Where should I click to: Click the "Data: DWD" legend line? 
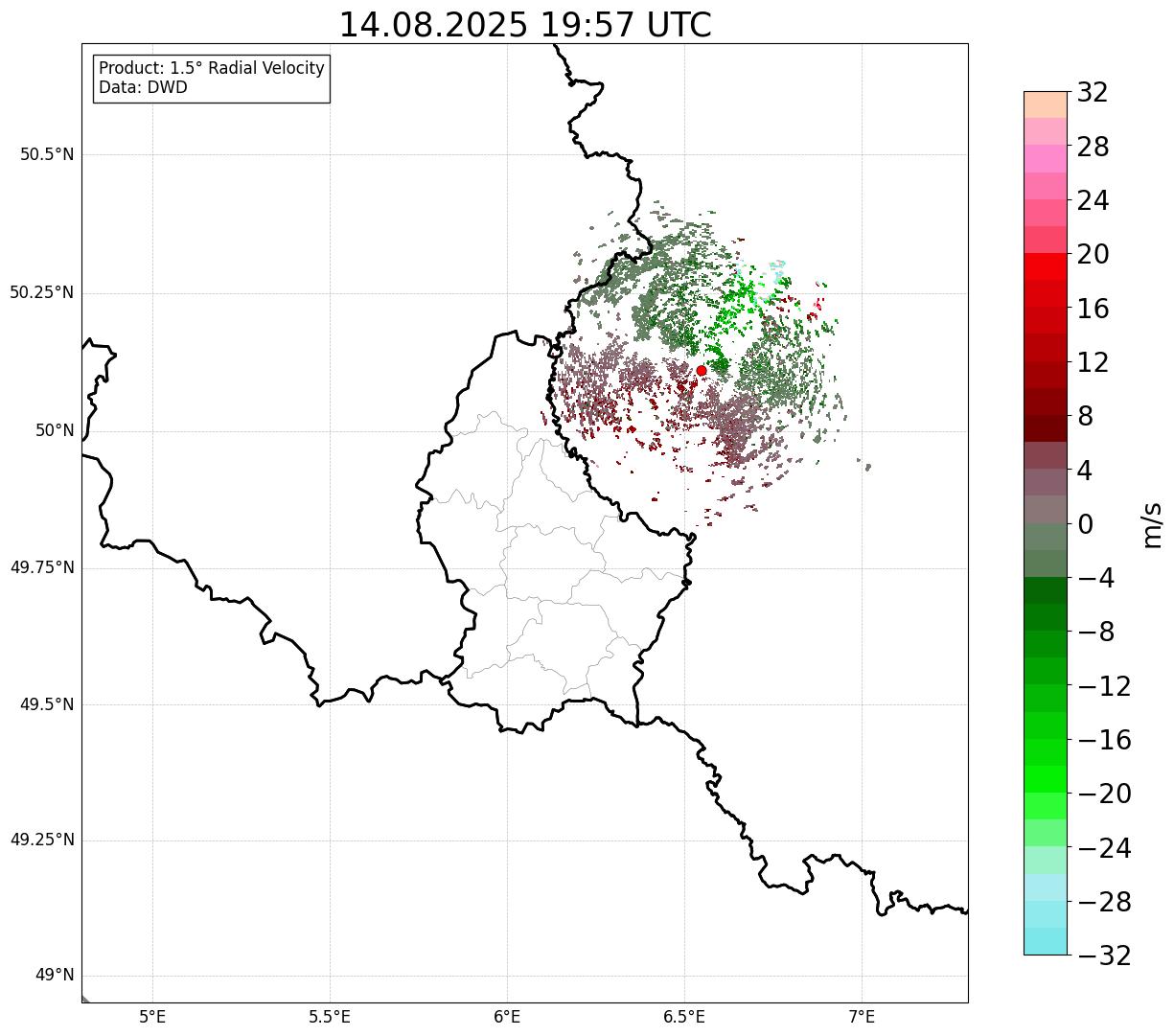(x=143, y=87)
